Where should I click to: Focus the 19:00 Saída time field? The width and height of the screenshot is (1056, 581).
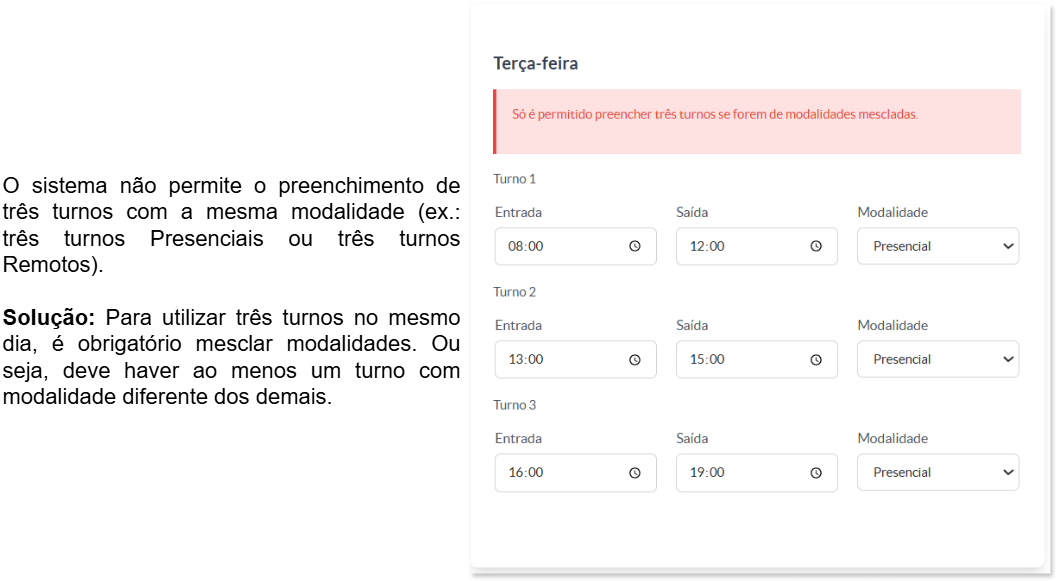pyautogui.click(x=756, y=473)
